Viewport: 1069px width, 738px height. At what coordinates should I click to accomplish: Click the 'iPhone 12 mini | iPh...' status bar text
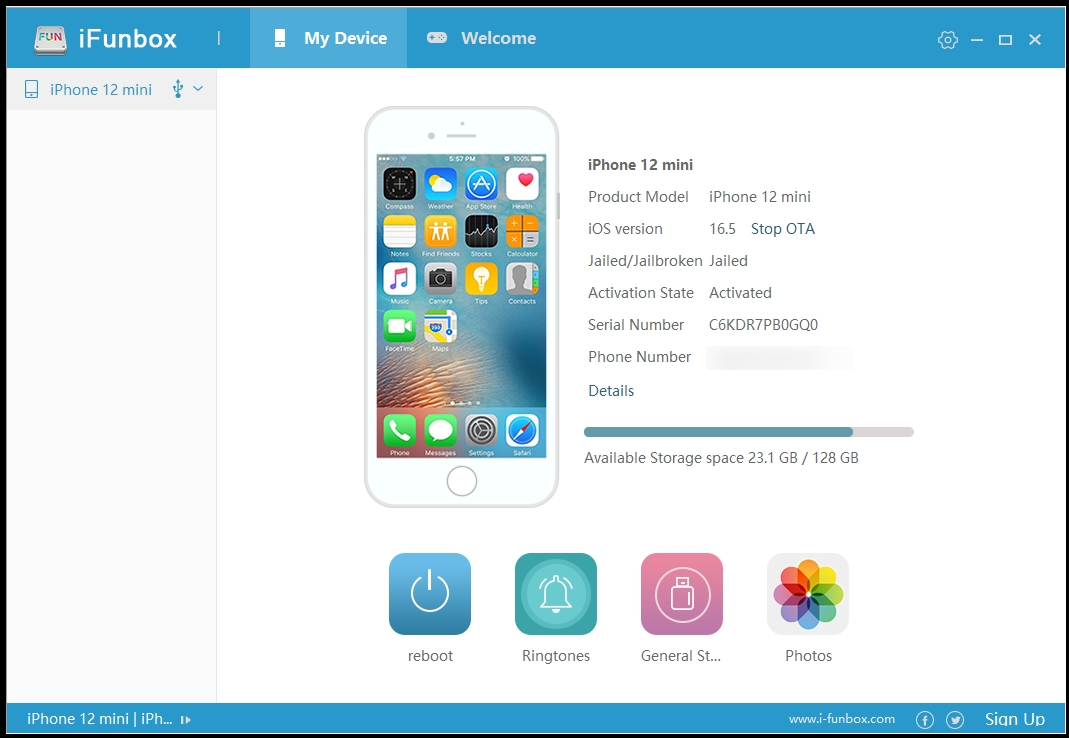click(100, 719)
